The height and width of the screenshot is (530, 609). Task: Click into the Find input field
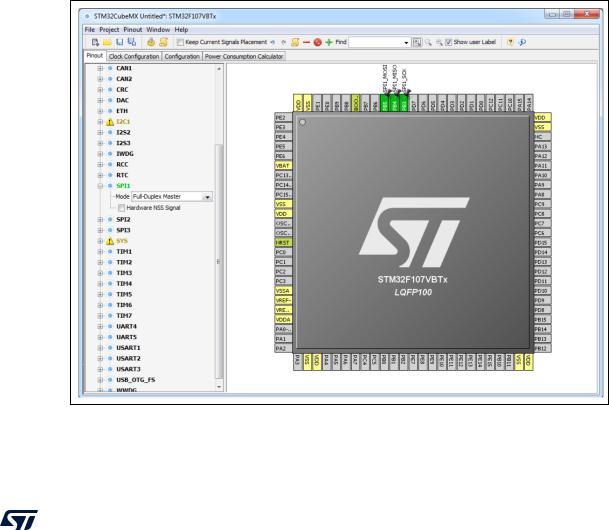coord(376,42)
